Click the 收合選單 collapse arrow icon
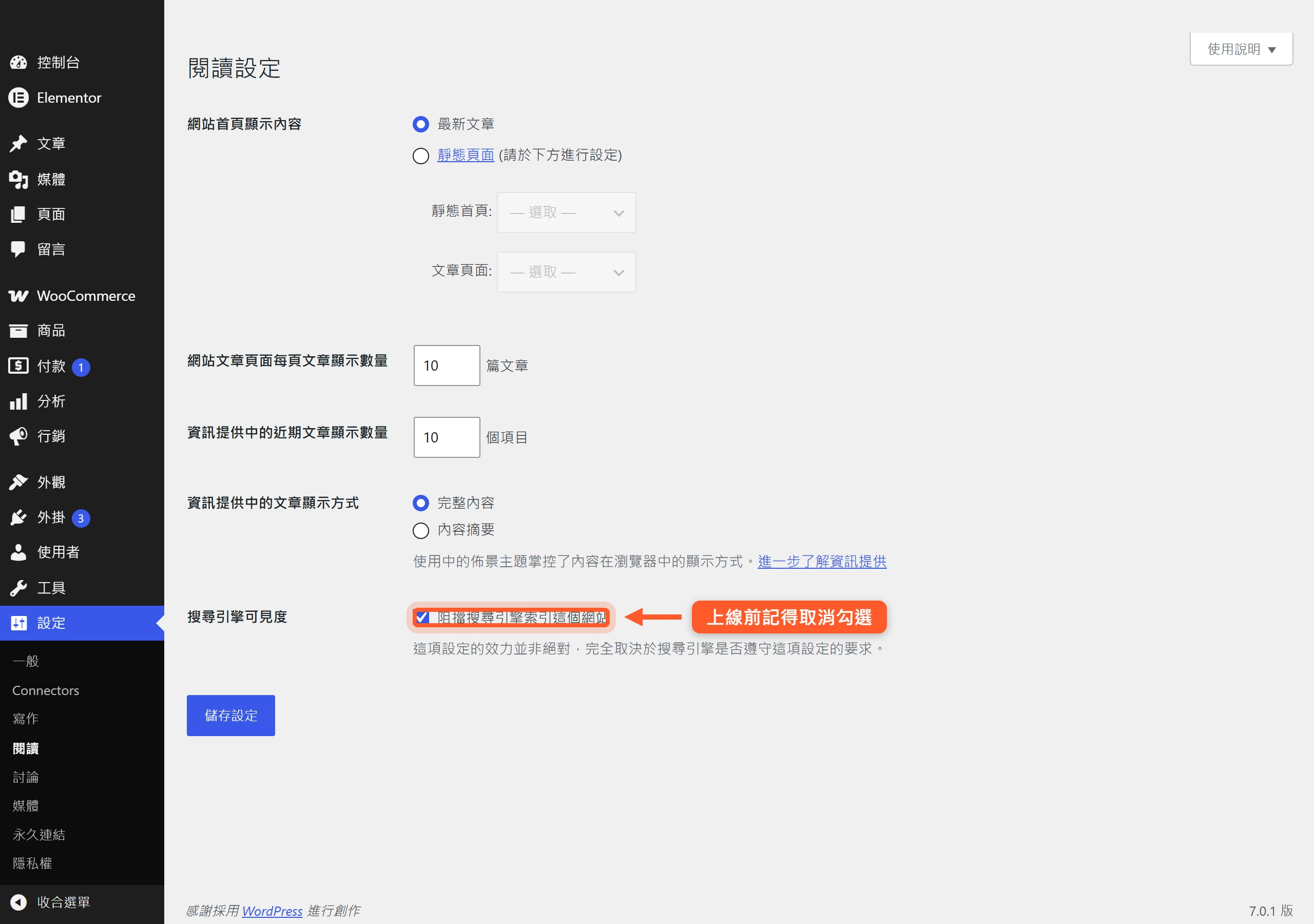Image resolution: width=1314 pixels, height=924 pixels. click(x=18, y=902)
